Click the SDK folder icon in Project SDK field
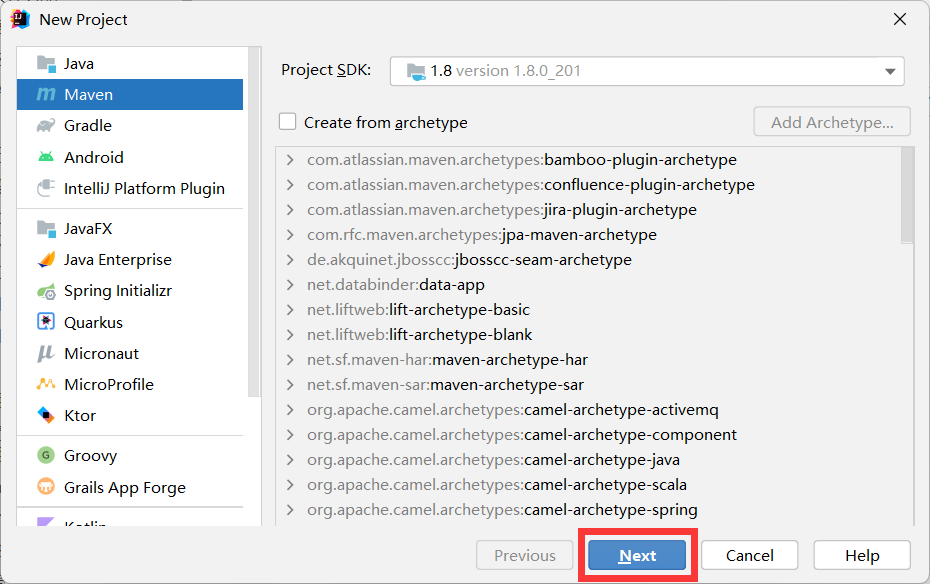Image resolution: width=930 pixels, height=584 pixels. (x=416, y=71)
